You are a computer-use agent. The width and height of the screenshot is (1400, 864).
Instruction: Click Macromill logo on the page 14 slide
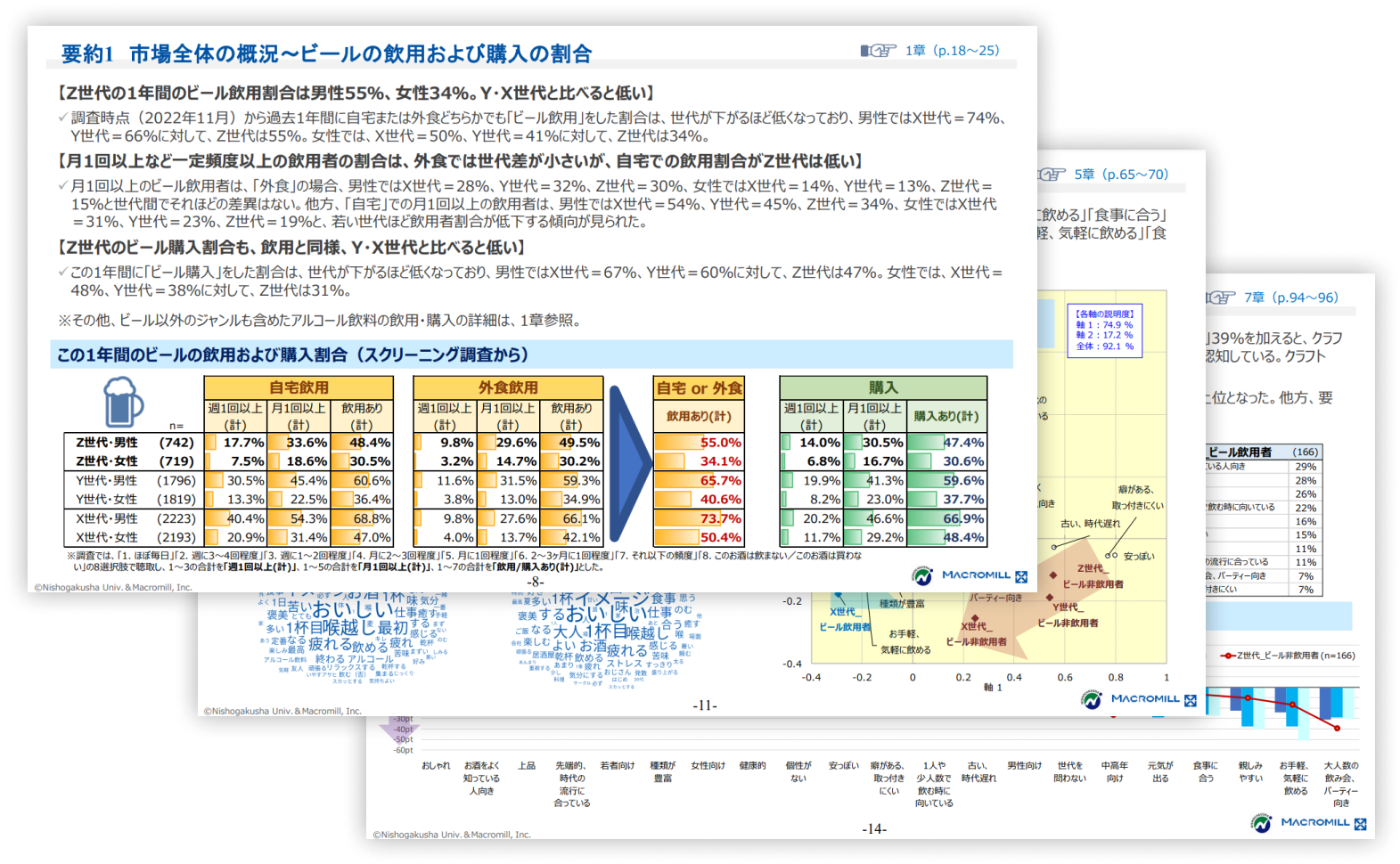click(x=1307, y=823)
